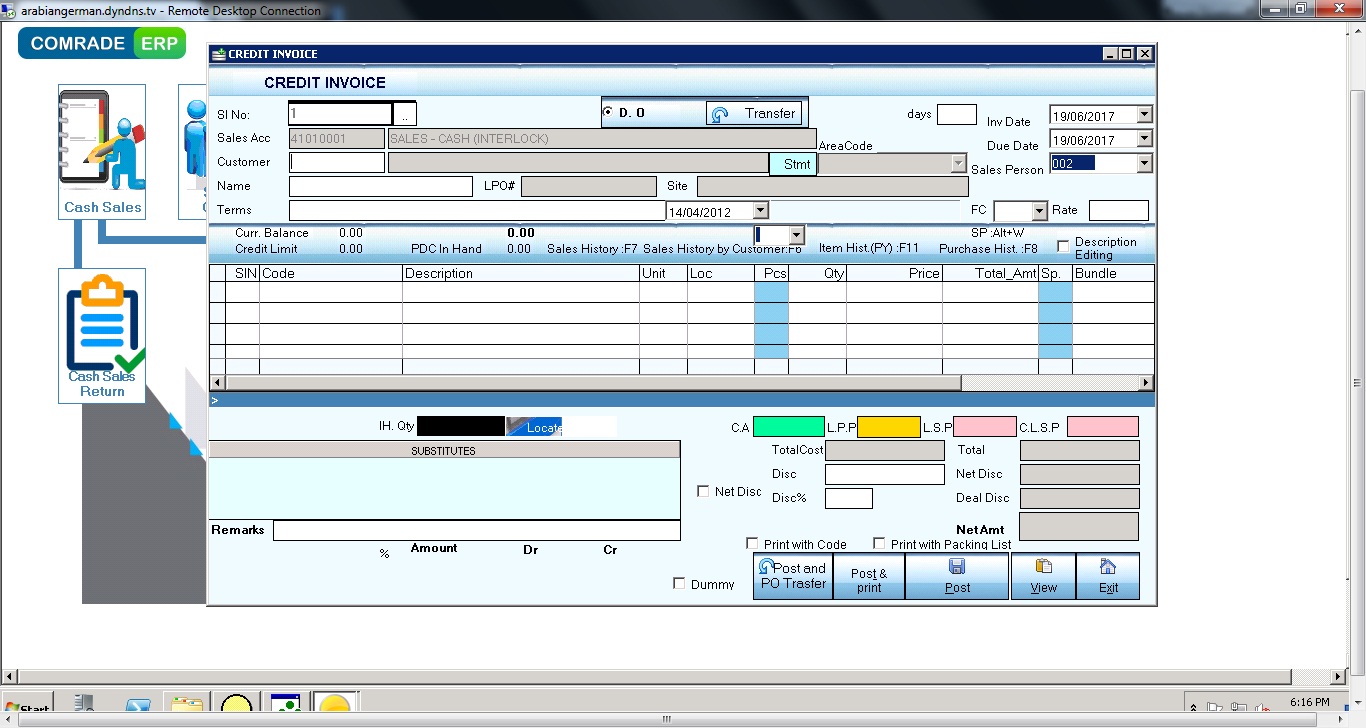Viewport: 1366px width, 728px height.
Task: Click the Stmt button
Action: 793,163
